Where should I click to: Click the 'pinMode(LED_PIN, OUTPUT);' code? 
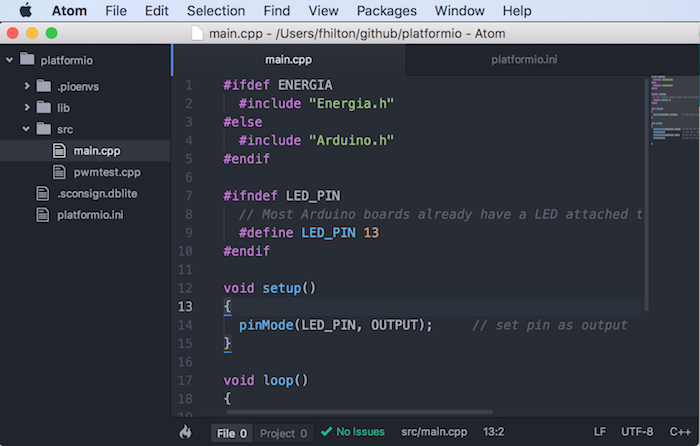[336, 325]
